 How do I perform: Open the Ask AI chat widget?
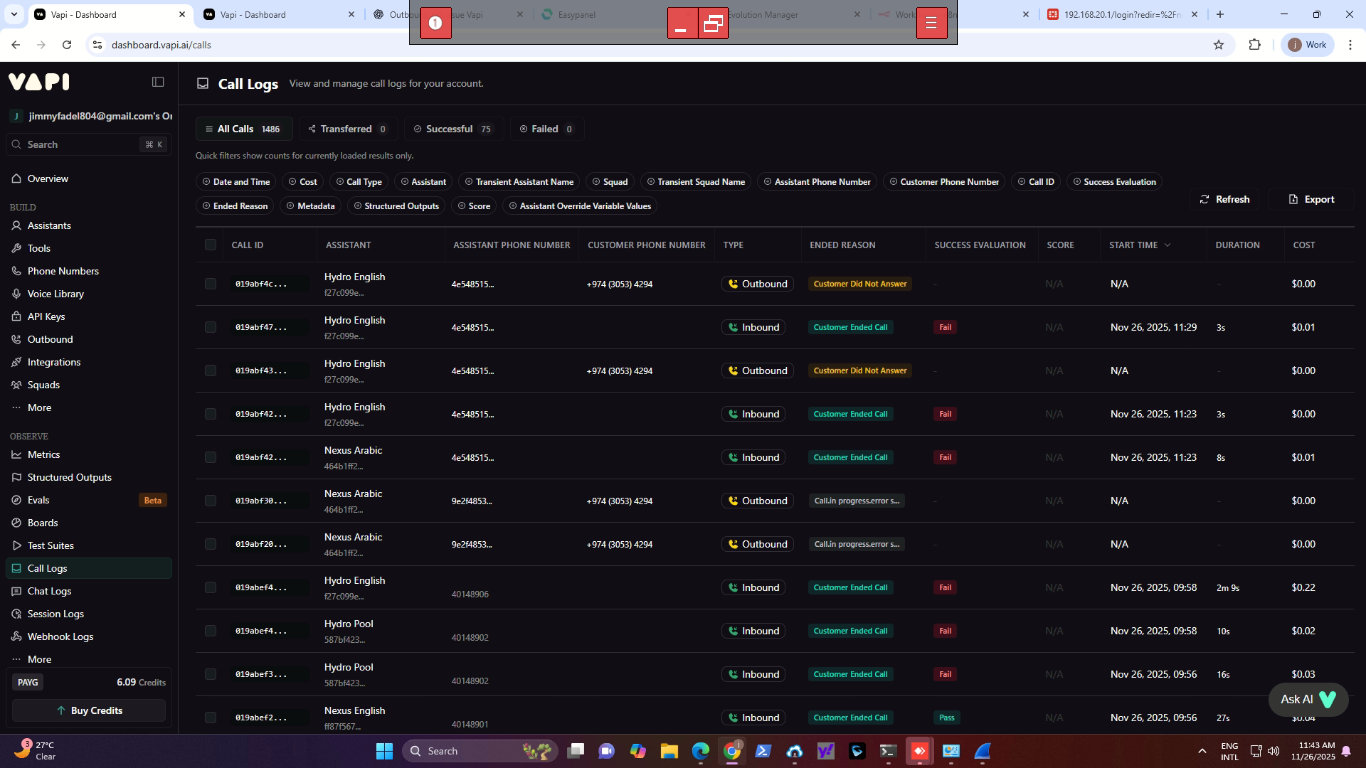pos(1308,699)
